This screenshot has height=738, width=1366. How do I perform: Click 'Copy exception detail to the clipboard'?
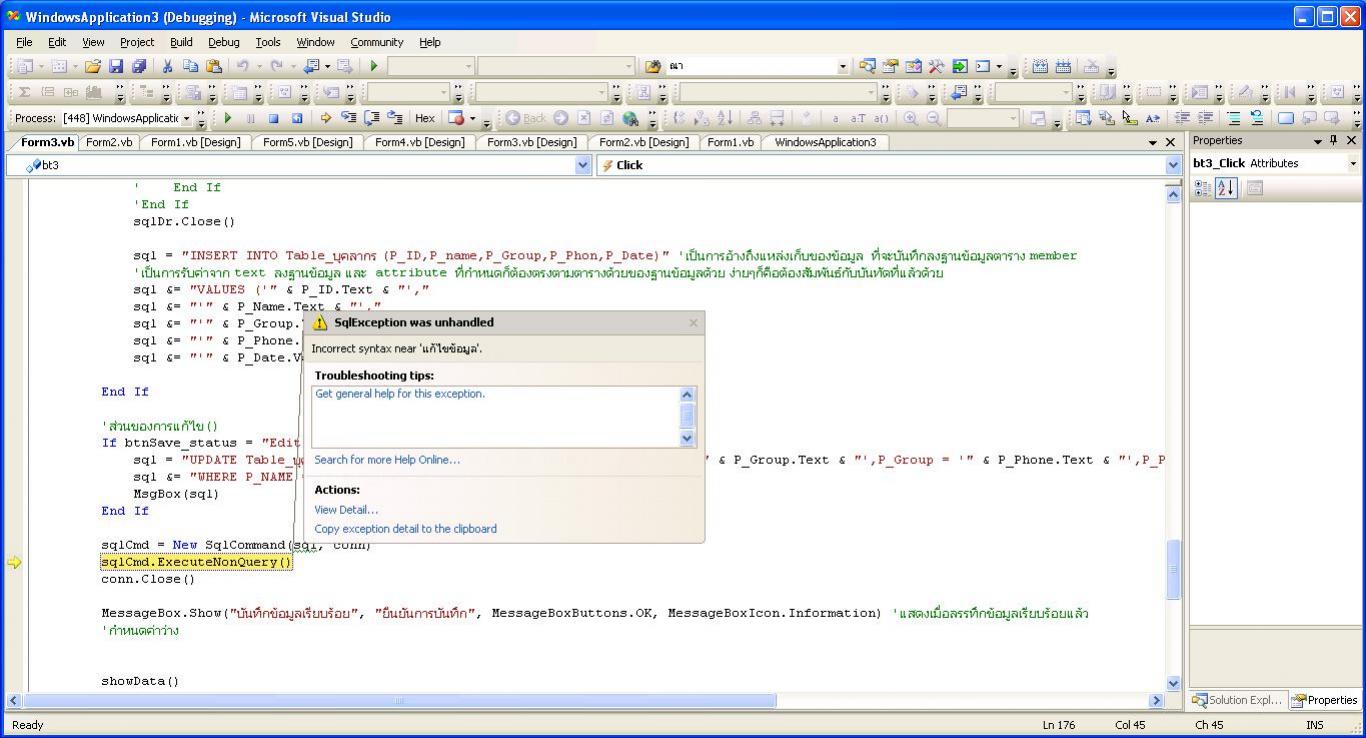pyautogui.click(x=405, y=529)
